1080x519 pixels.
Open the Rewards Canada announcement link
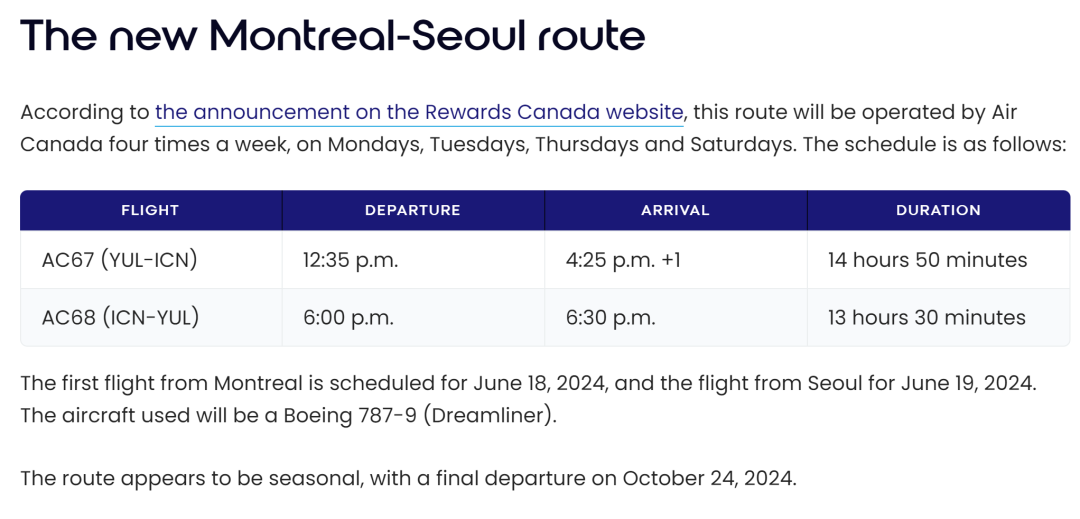[419, 112]
